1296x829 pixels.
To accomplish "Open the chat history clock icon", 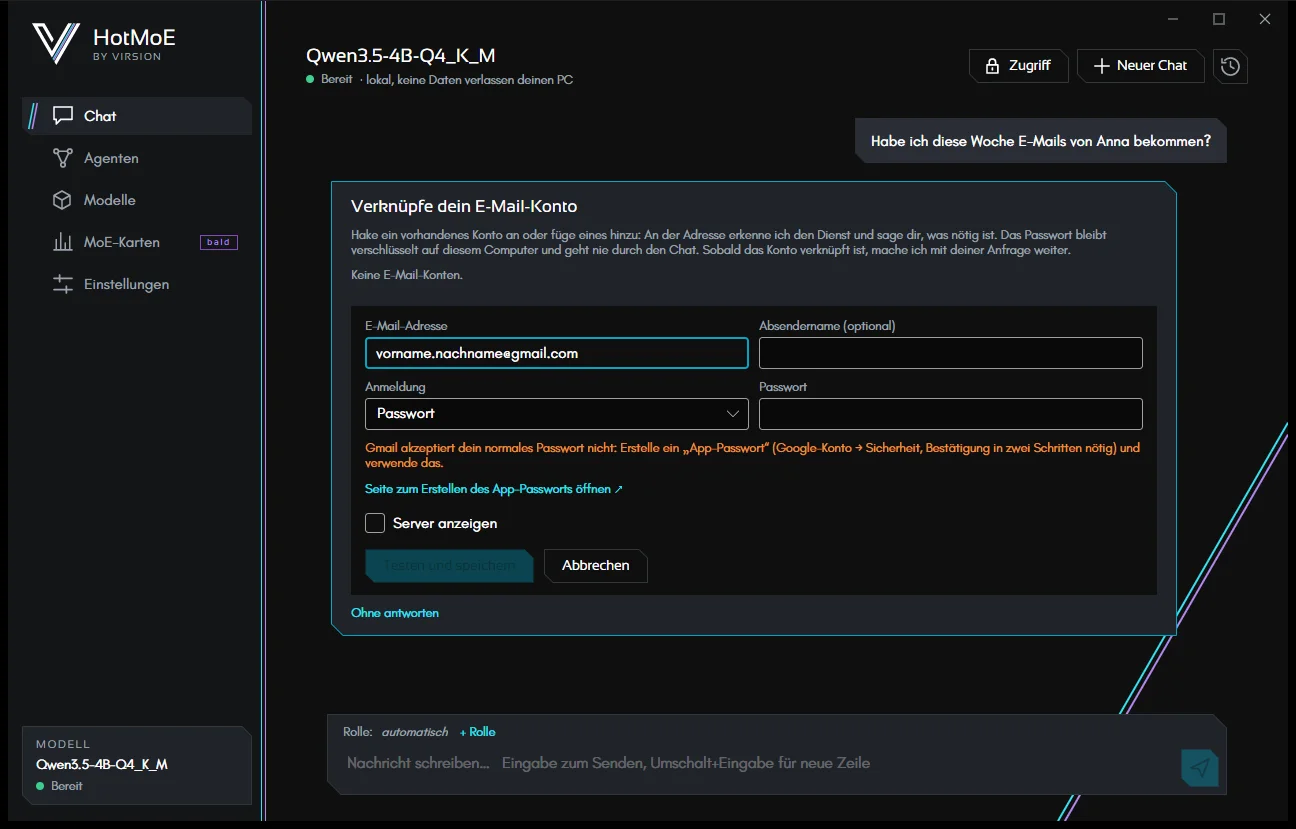I will (1230, 66).
